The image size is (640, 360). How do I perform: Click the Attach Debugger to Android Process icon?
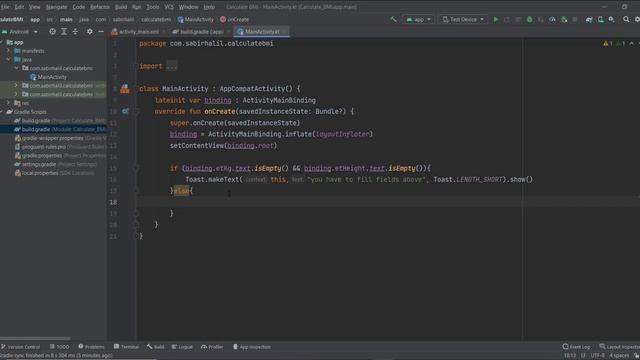point(564,19)
